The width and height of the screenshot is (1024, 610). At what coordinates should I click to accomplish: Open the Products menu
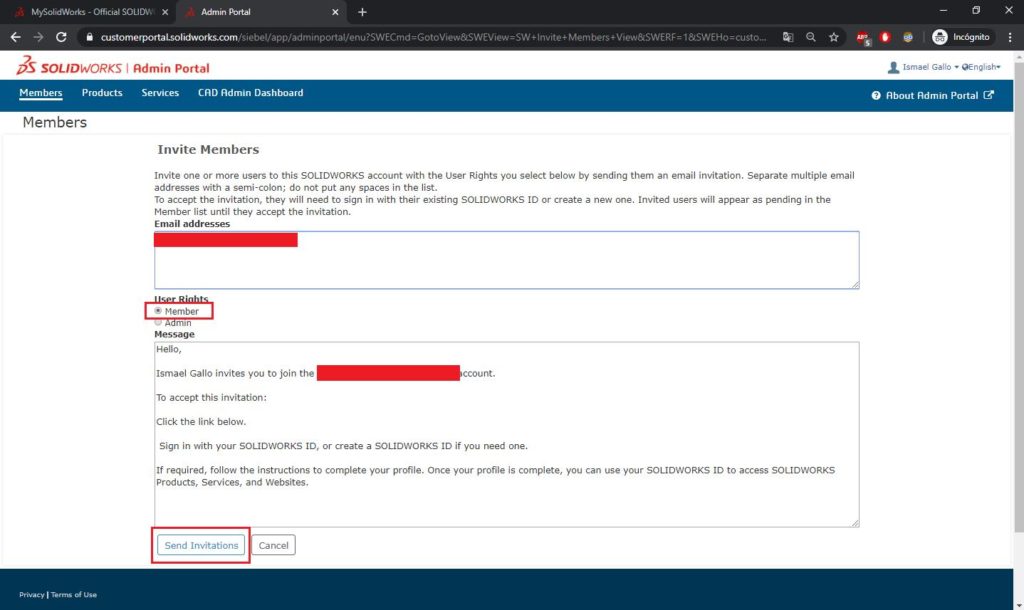pyautogui.click(x=102, y=93)
